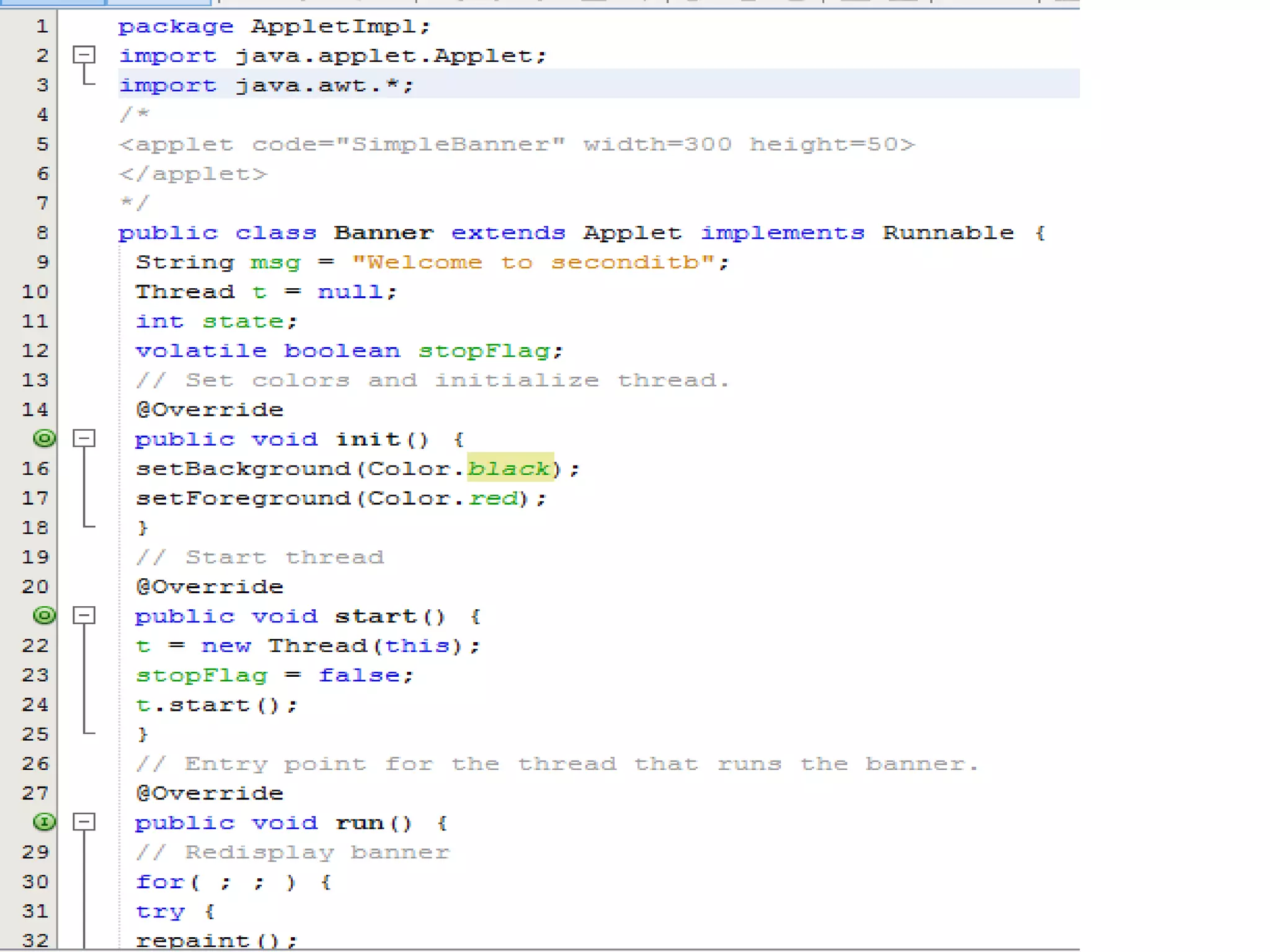The image size is (1270, 952).
Task: Click the override glyph beside init() method
Action: tap(44, 439)
